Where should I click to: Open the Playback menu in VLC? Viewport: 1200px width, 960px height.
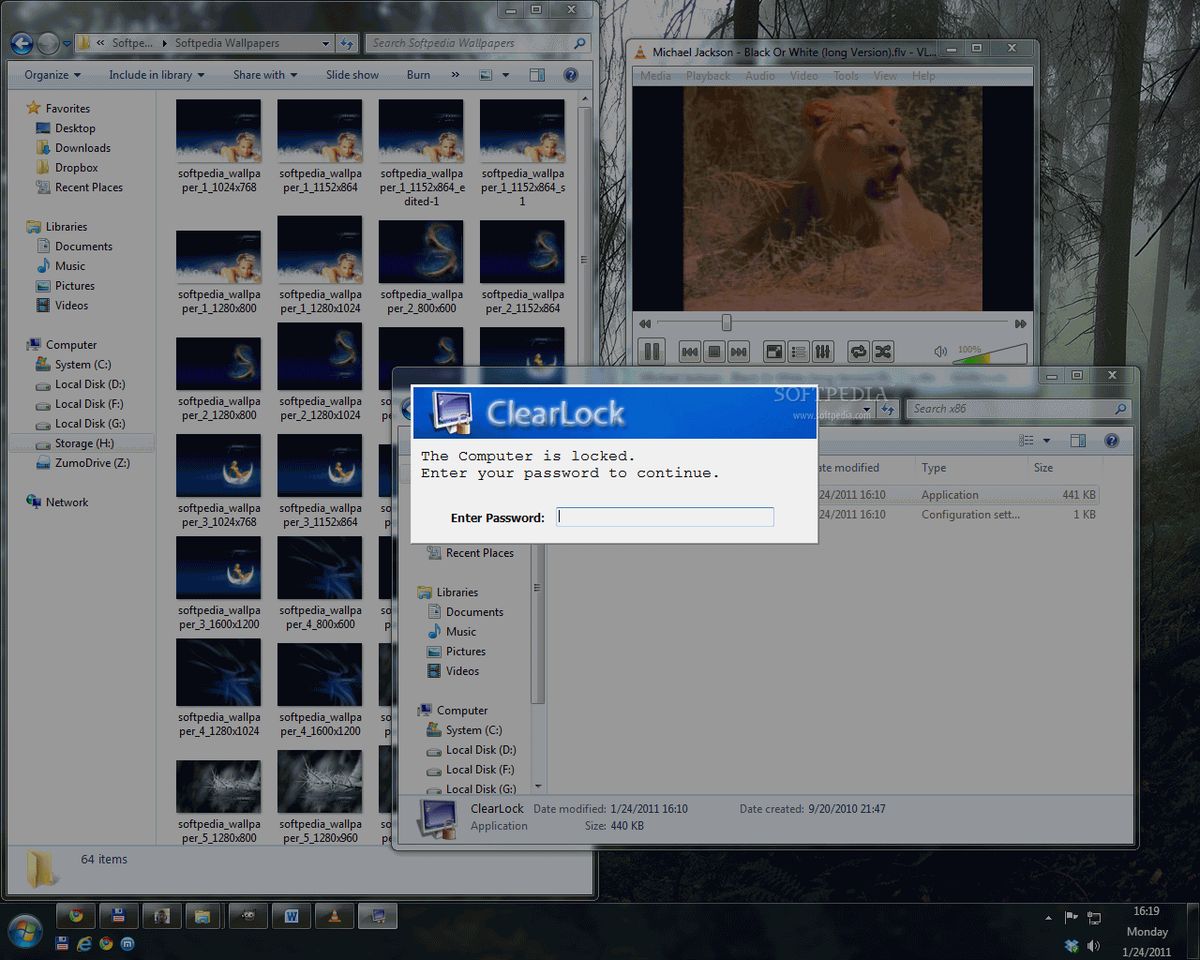pos(708,76)
